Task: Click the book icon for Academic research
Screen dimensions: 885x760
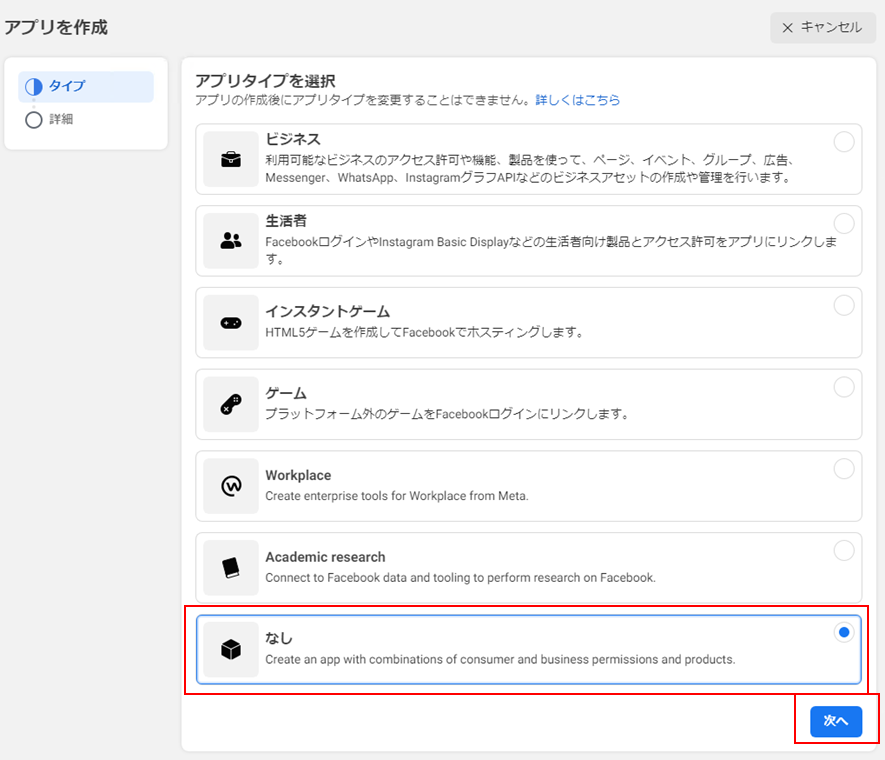Action: (231, 568)
